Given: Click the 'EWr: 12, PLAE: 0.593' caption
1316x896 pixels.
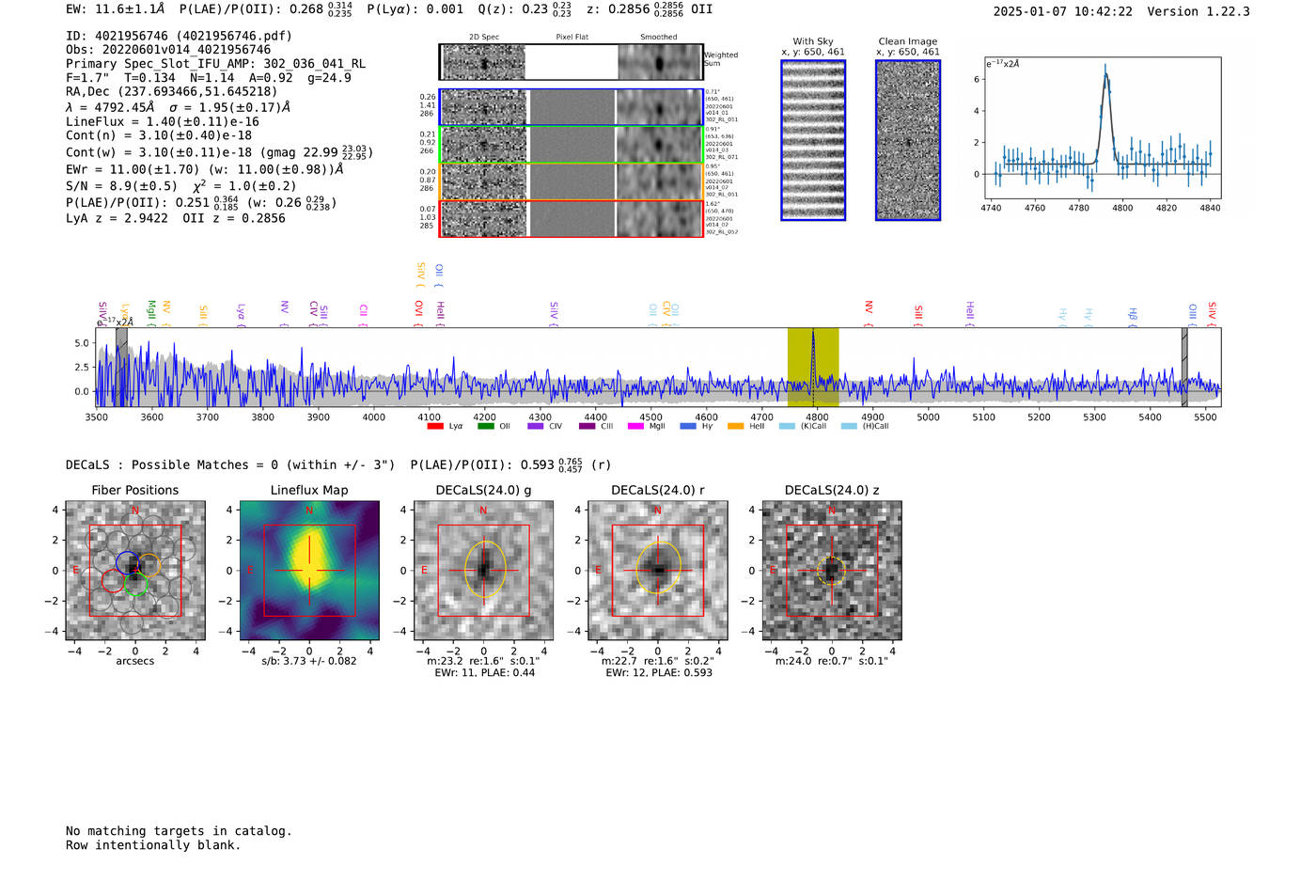Looking at the screenshot, I should click(659, 673).
